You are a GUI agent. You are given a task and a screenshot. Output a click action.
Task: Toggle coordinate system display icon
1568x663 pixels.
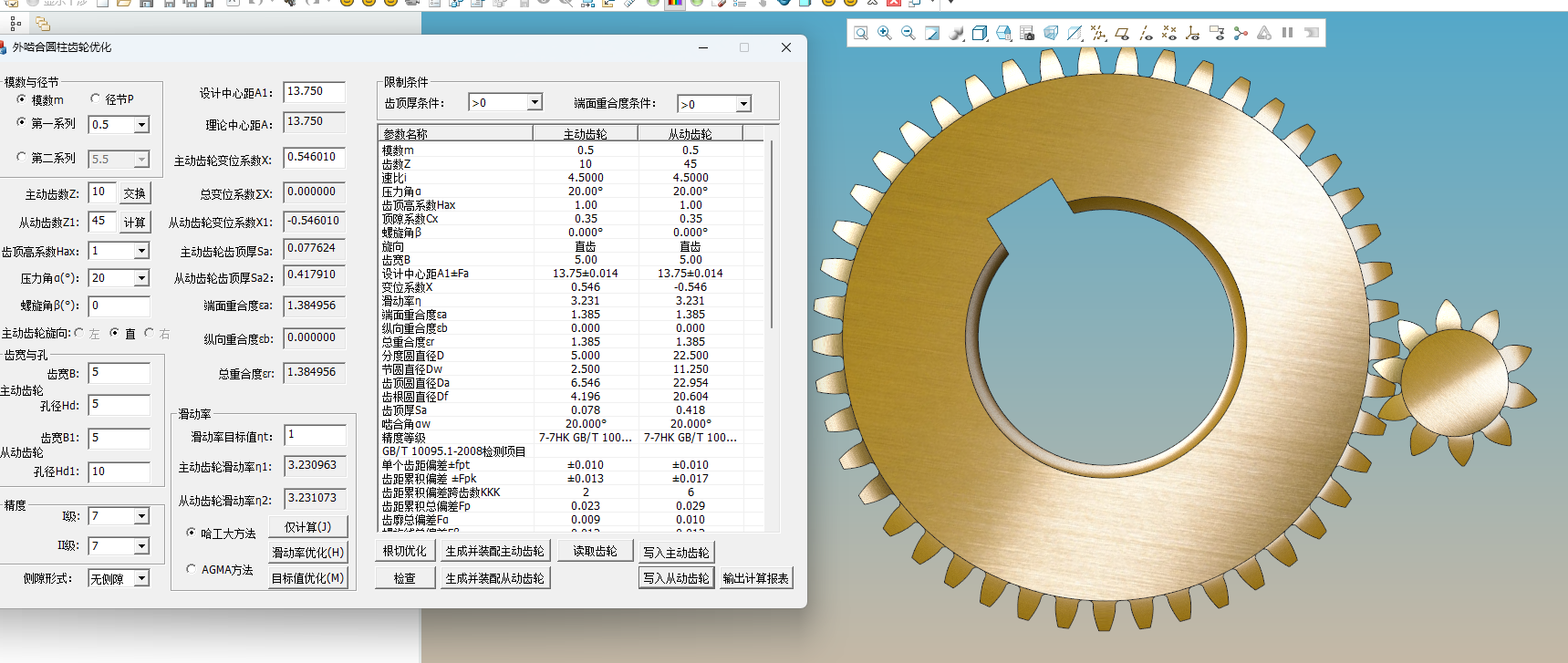[1193, 33]
